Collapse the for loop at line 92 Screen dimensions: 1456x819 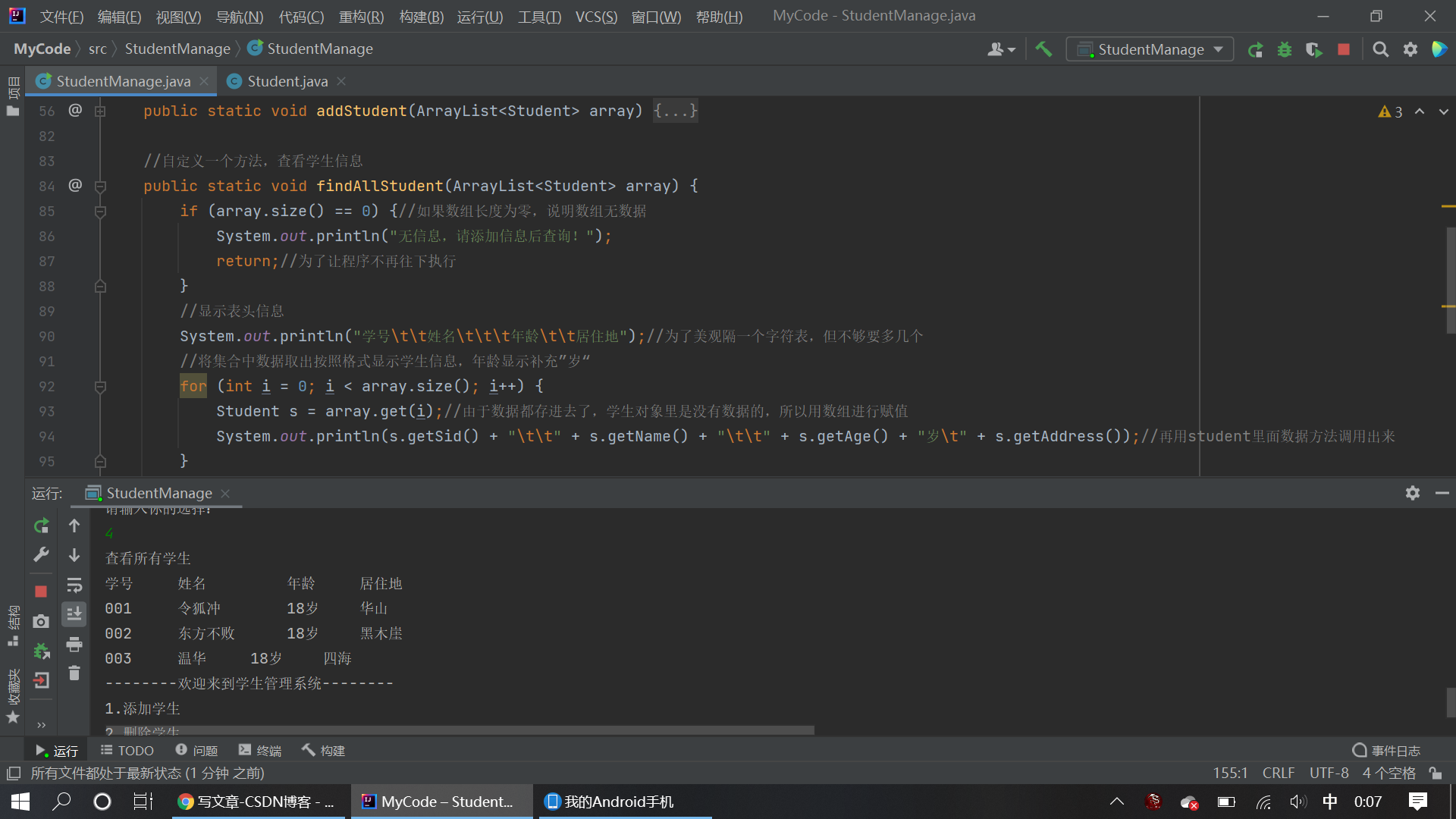click(x=100, y=387)
